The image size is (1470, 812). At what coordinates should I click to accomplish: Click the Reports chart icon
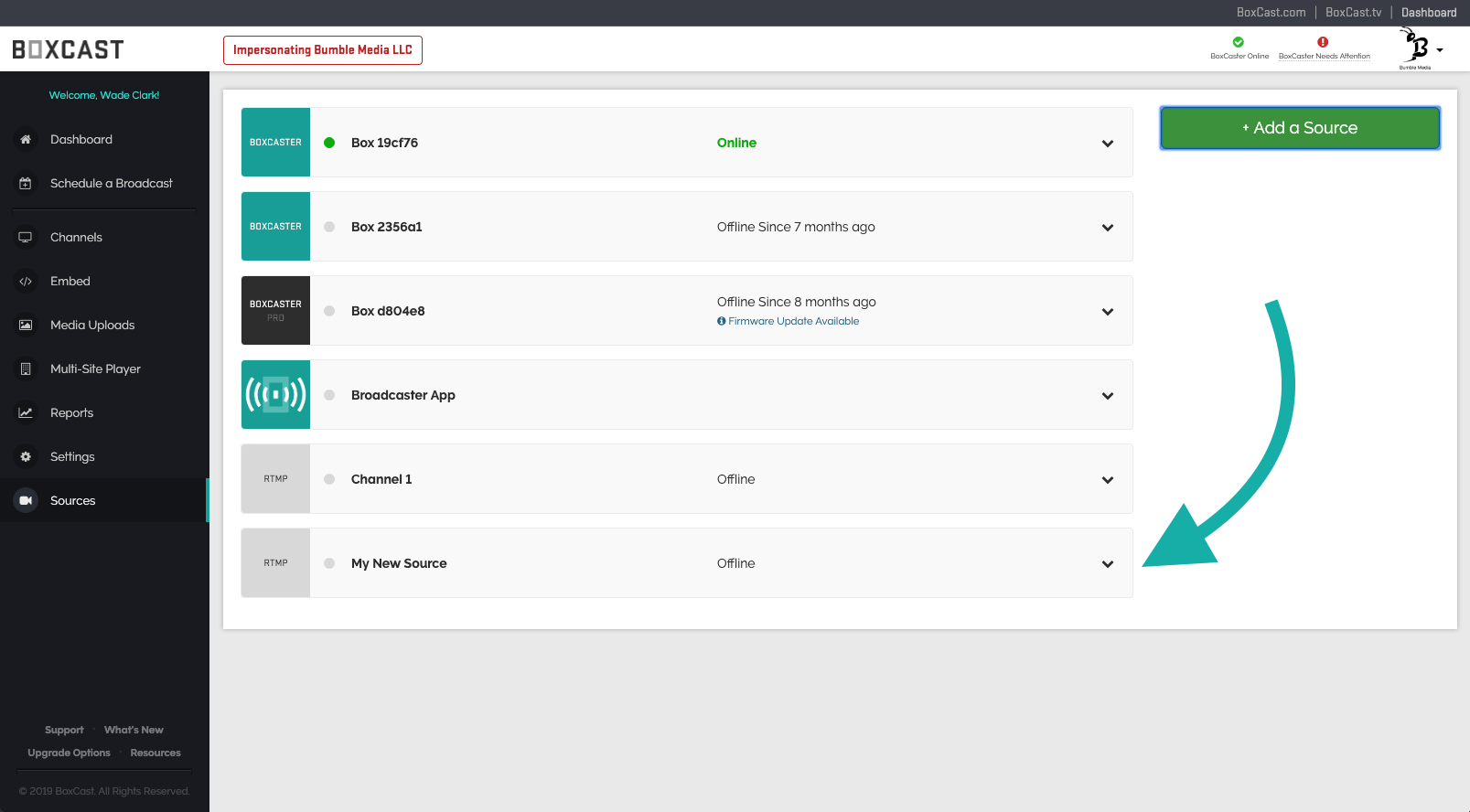26,412
